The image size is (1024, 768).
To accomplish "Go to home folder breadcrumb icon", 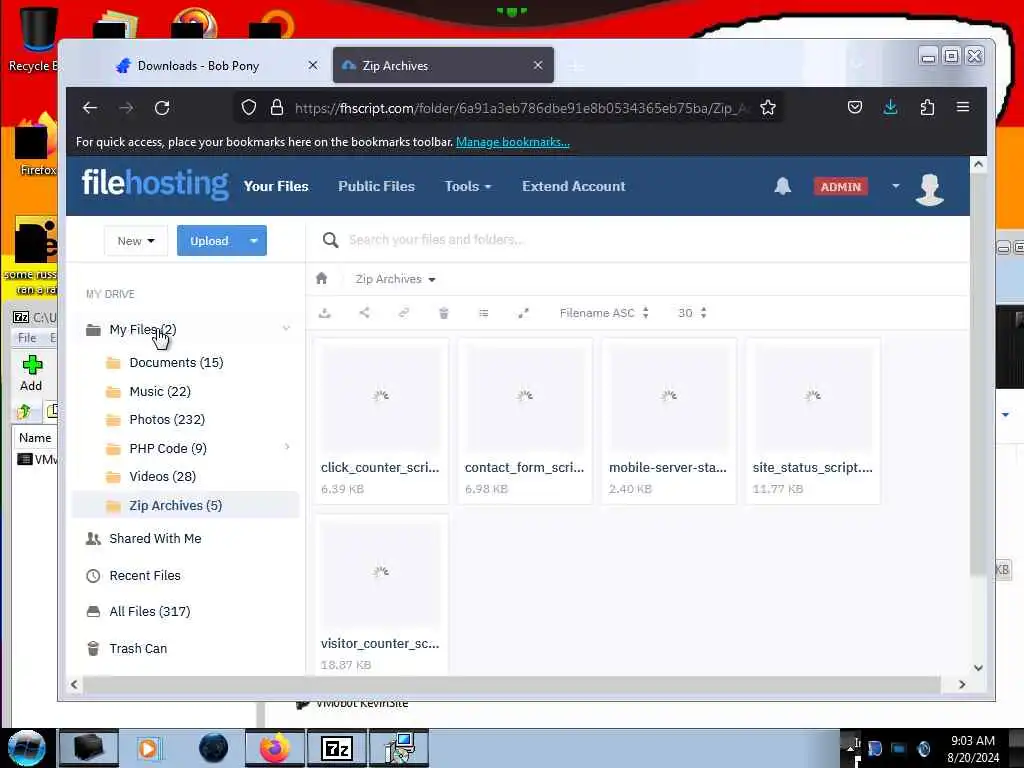I will click(x=321, y=279).
